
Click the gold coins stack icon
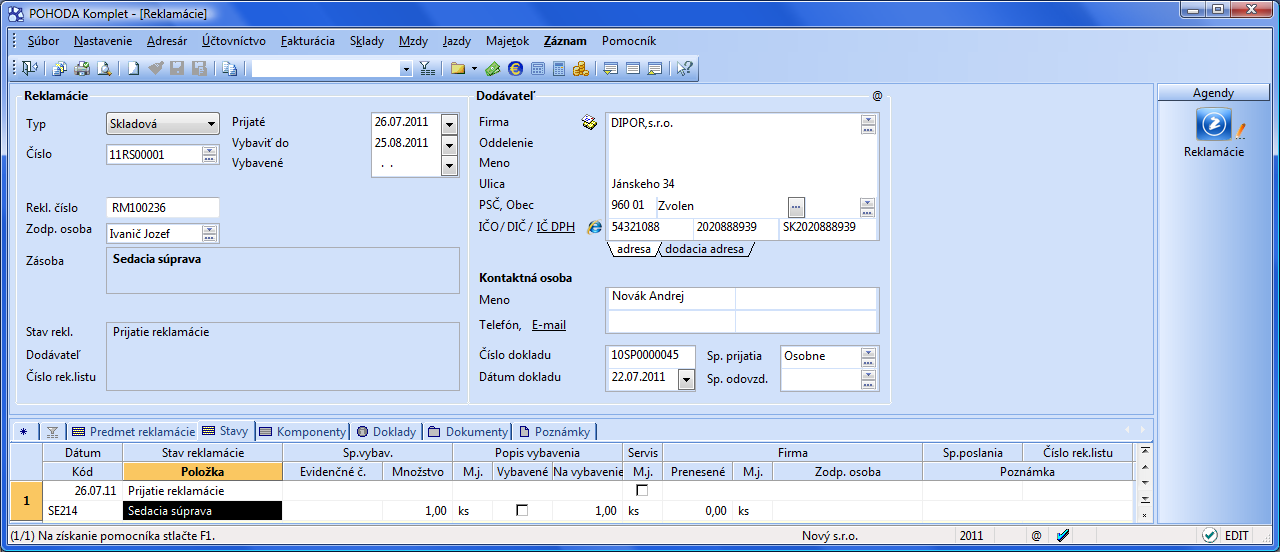pos(580,69)
